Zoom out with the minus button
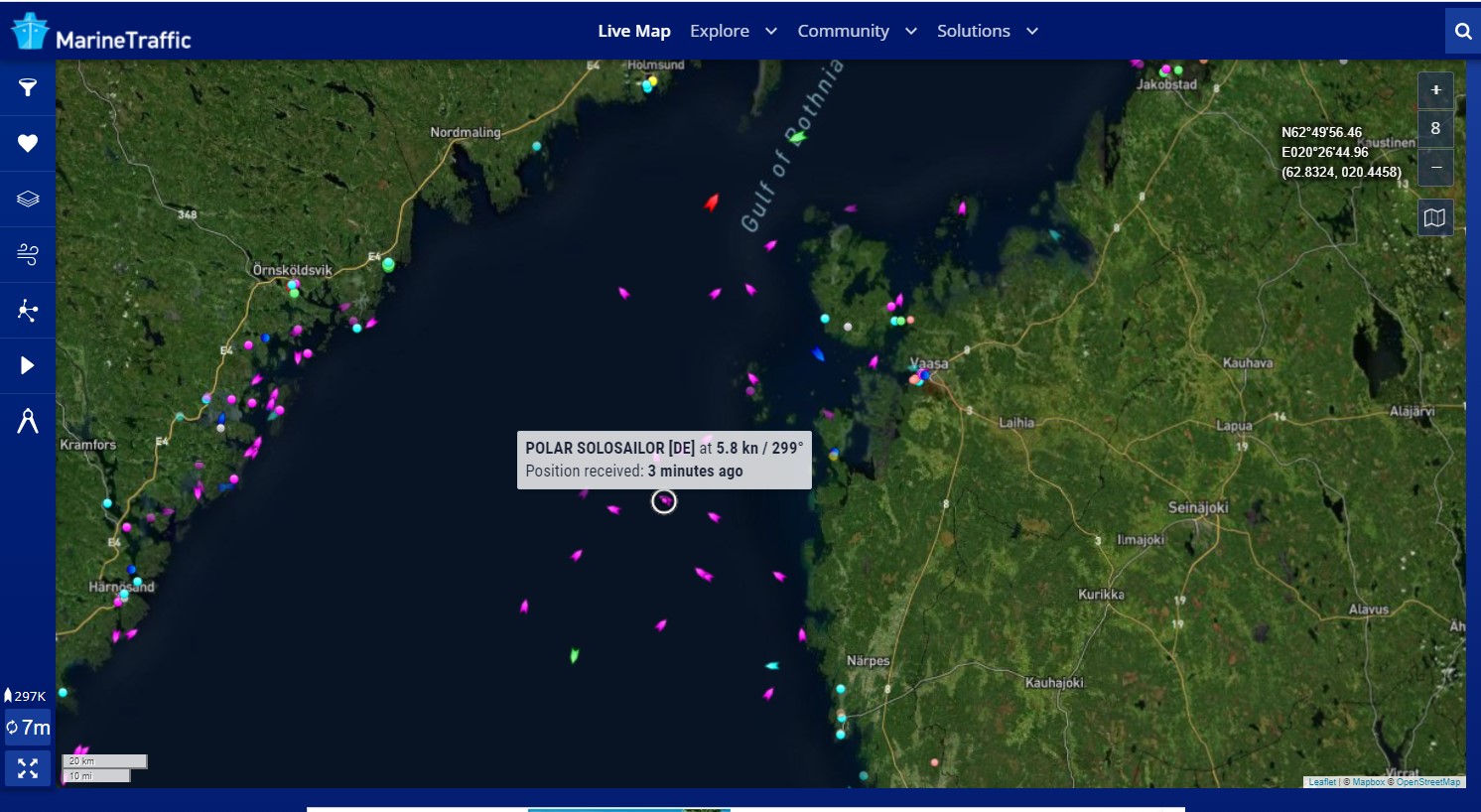The width and height of the screenshot is (1481, 812). pos(1435,168)
